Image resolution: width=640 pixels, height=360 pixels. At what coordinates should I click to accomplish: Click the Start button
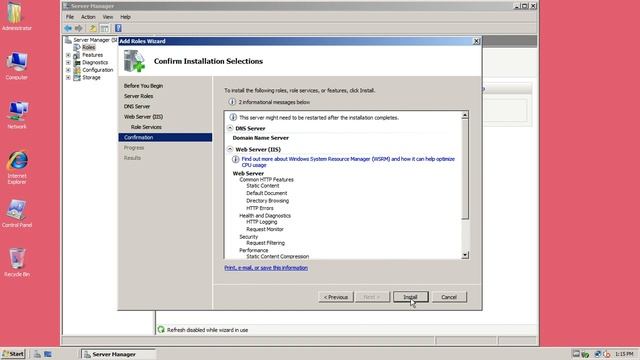(x=13, y=354)
